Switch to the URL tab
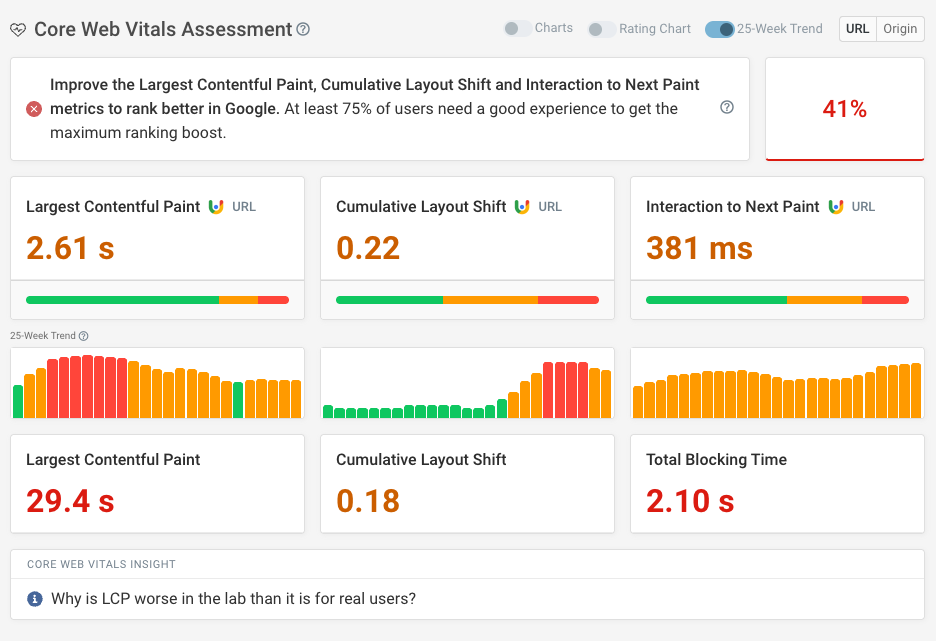Image resolution: width=936 pixels, height=641 pixels. click(857, 29)
